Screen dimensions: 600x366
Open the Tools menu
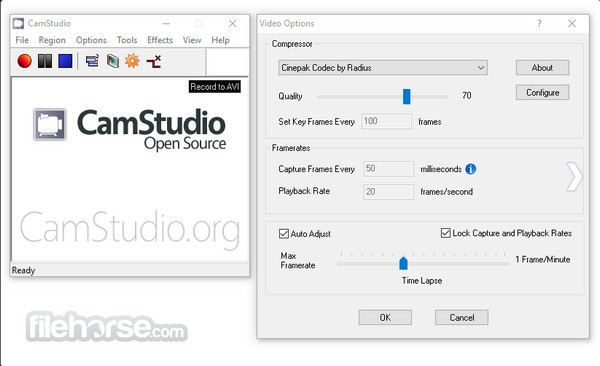[127, 40]
